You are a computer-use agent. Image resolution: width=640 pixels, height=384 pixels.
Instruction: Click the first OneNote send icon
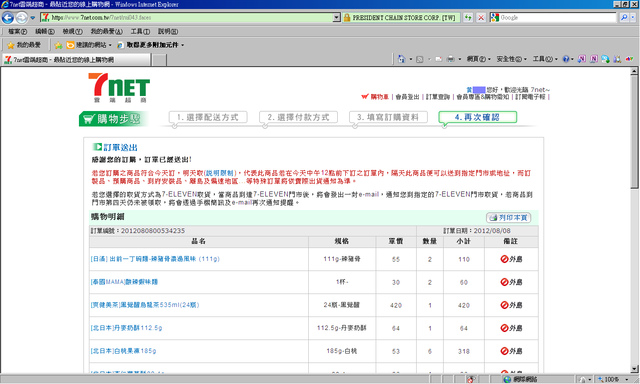coord(582,59)
